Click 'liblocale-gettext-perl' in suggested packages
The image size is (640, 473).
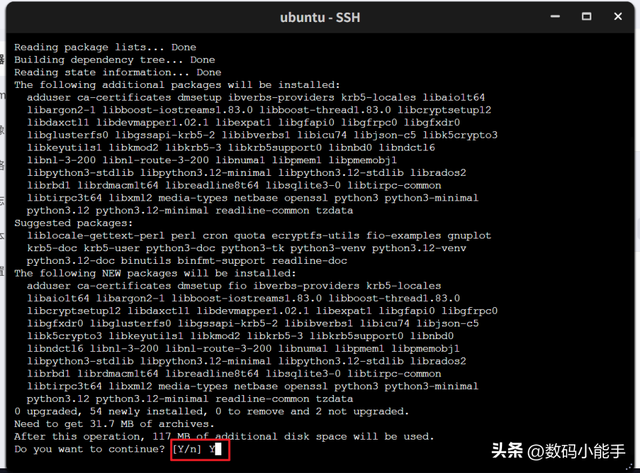(96, 236)
